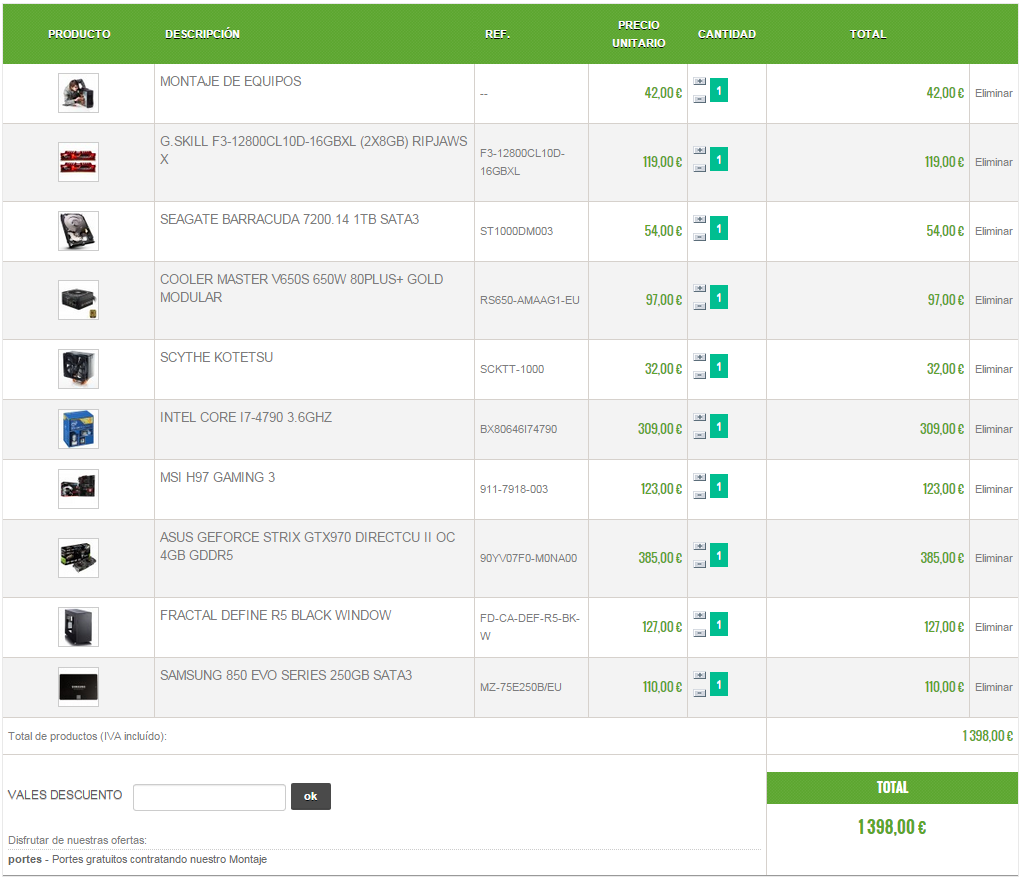
Task: Decrease quantity for SAMSUNG 850 EVO
Action: (x=699, y=694)
